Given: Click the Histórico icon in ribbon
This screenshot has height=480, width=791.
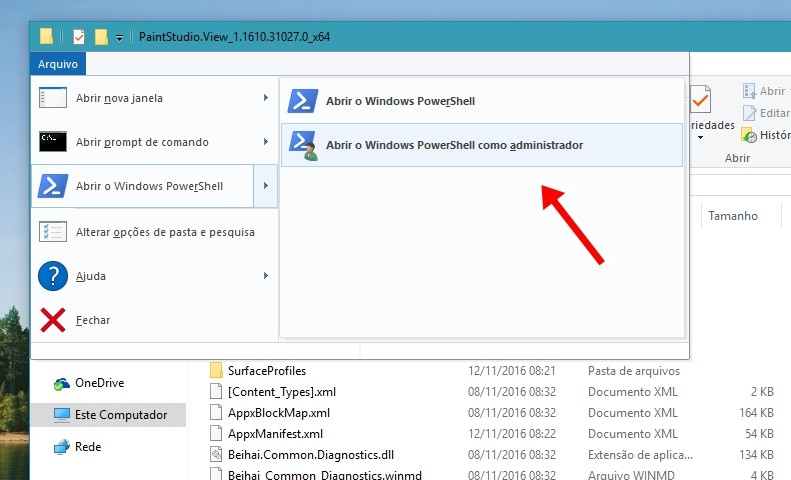Looking at the screenshot, I should 749,135.
